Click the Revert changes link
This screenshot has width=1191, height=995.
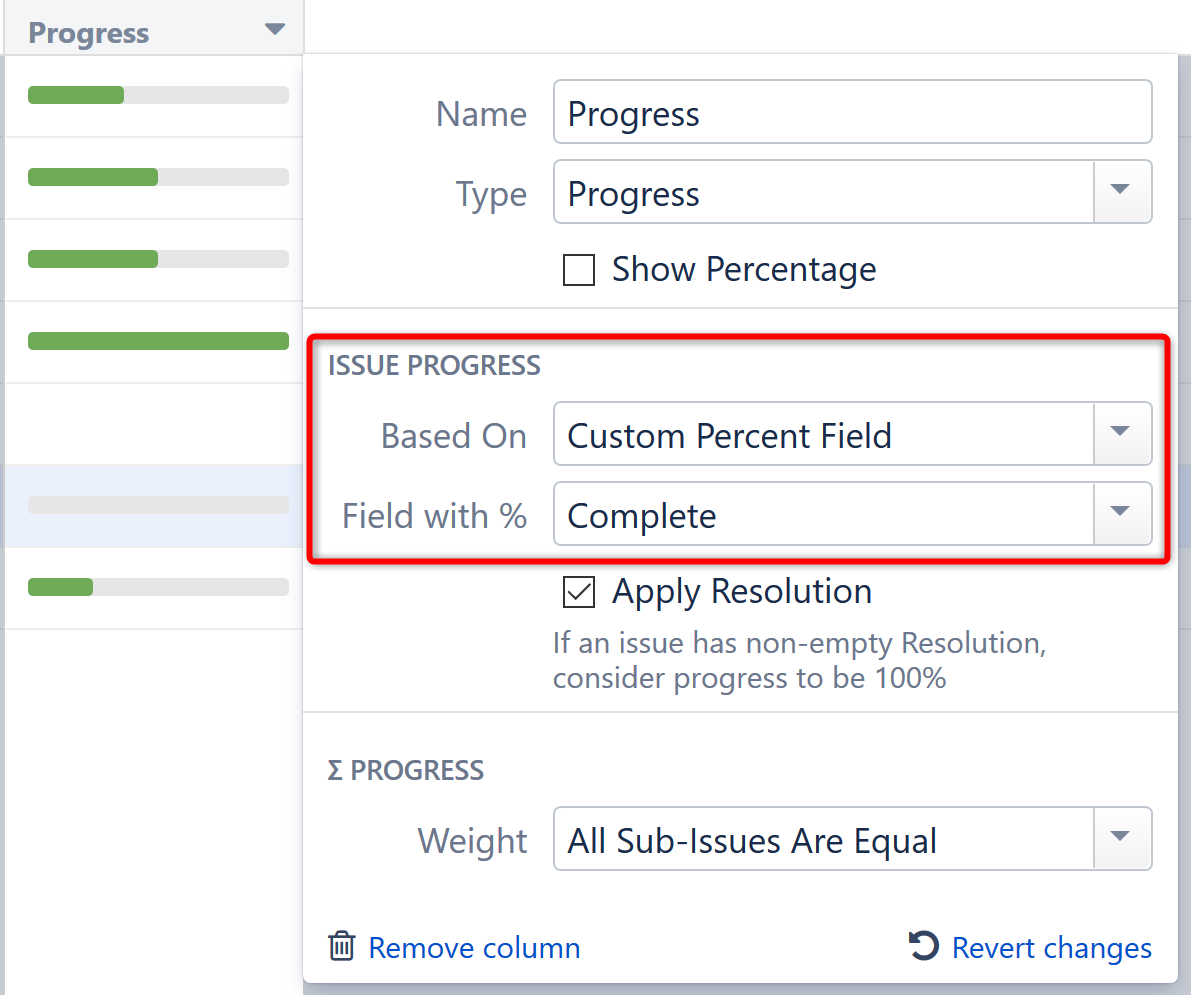1051,946
